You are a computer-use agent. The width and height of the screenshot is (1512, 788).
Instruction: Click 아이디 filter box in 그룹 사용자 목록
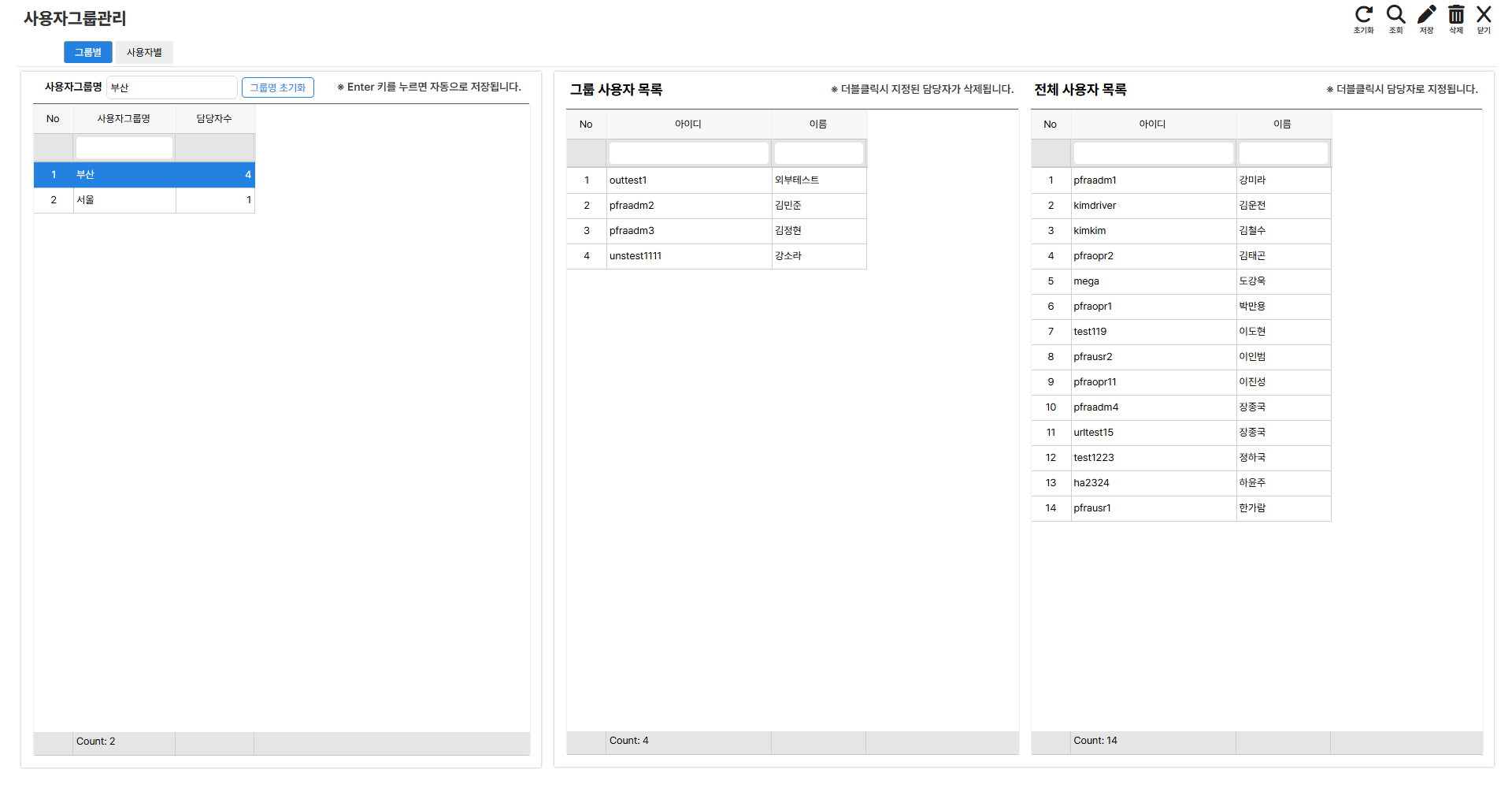tap(688, 153)
